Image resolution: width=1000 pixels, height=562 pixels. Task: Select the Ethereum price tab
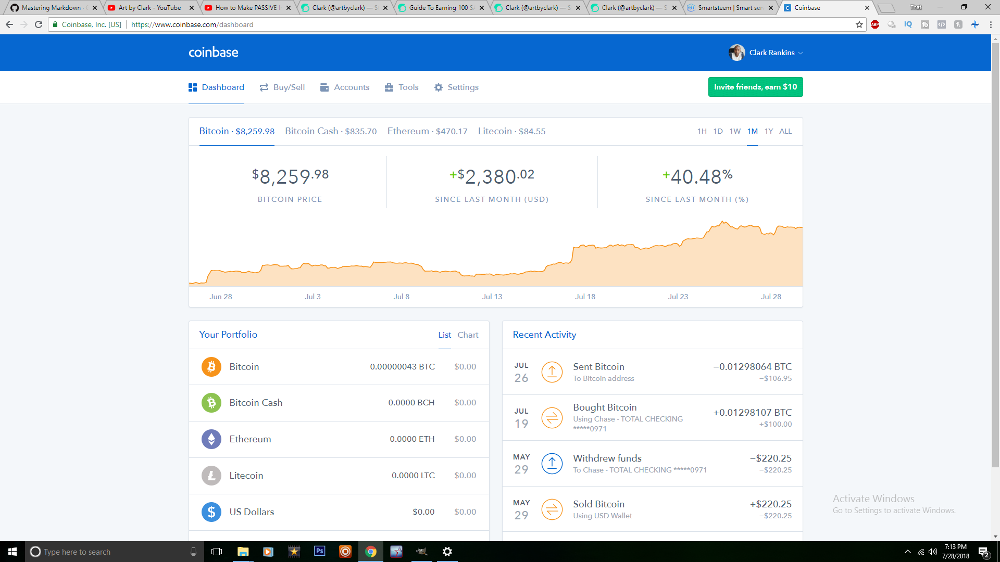coord(427,131)
